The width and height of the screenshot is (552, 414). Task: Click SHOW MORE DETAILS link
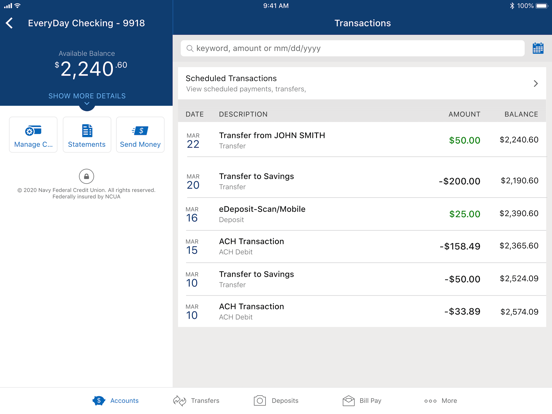click(x=87, y=96)
